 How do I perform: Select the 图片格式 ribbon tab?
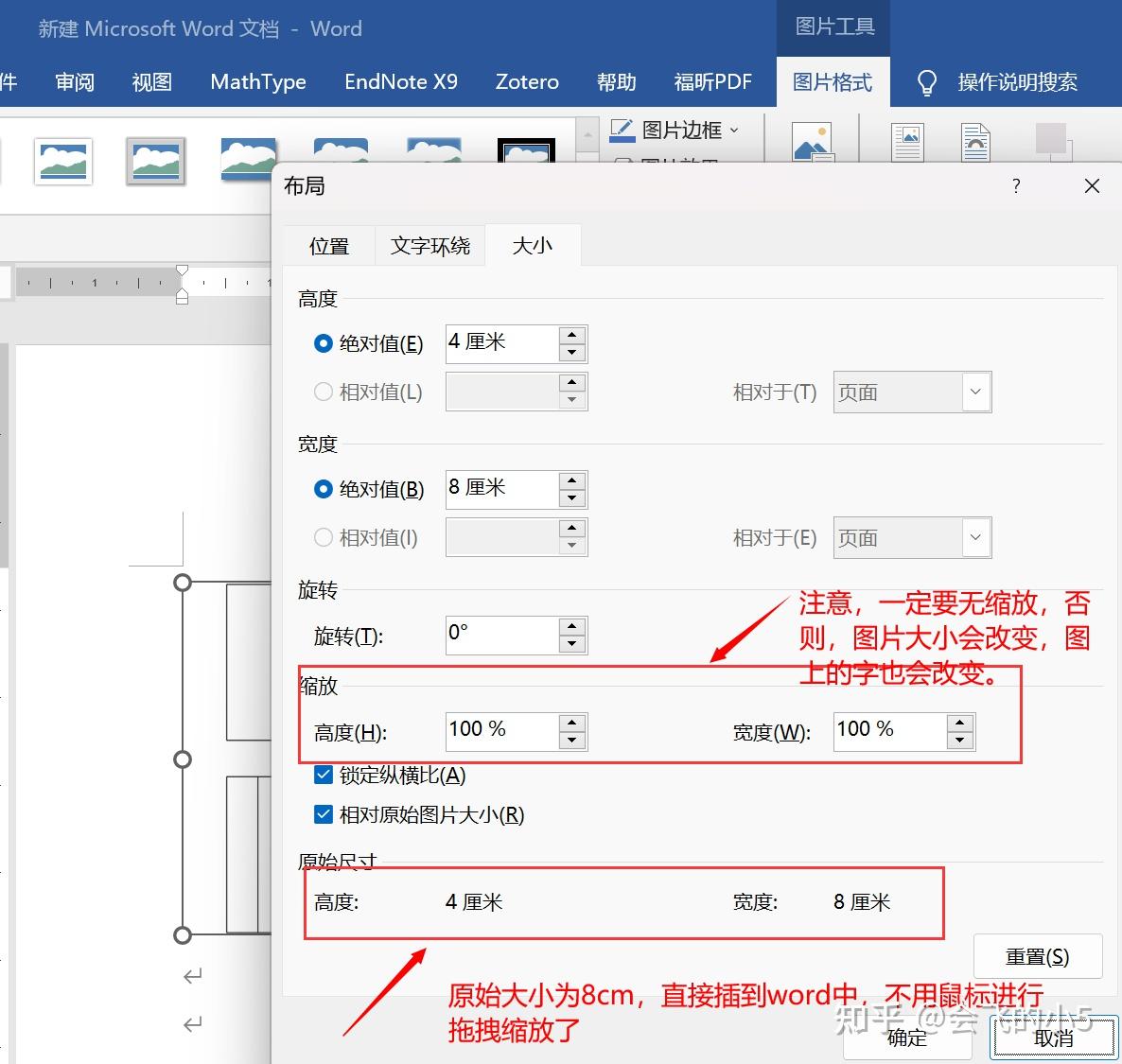(x=833, y=82)
